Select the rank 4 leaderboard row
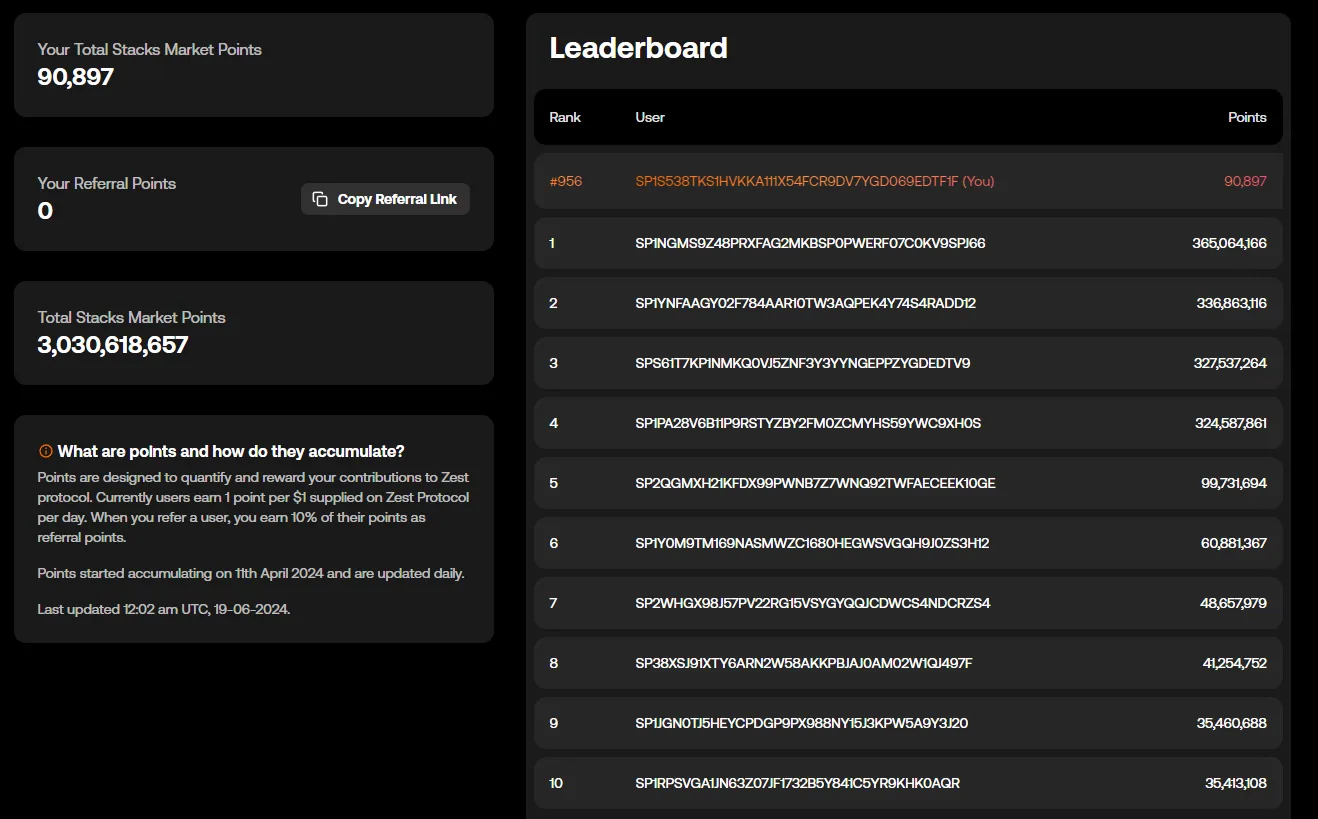Viewport: 1318px width, 819px height. [x=908, y=423]
